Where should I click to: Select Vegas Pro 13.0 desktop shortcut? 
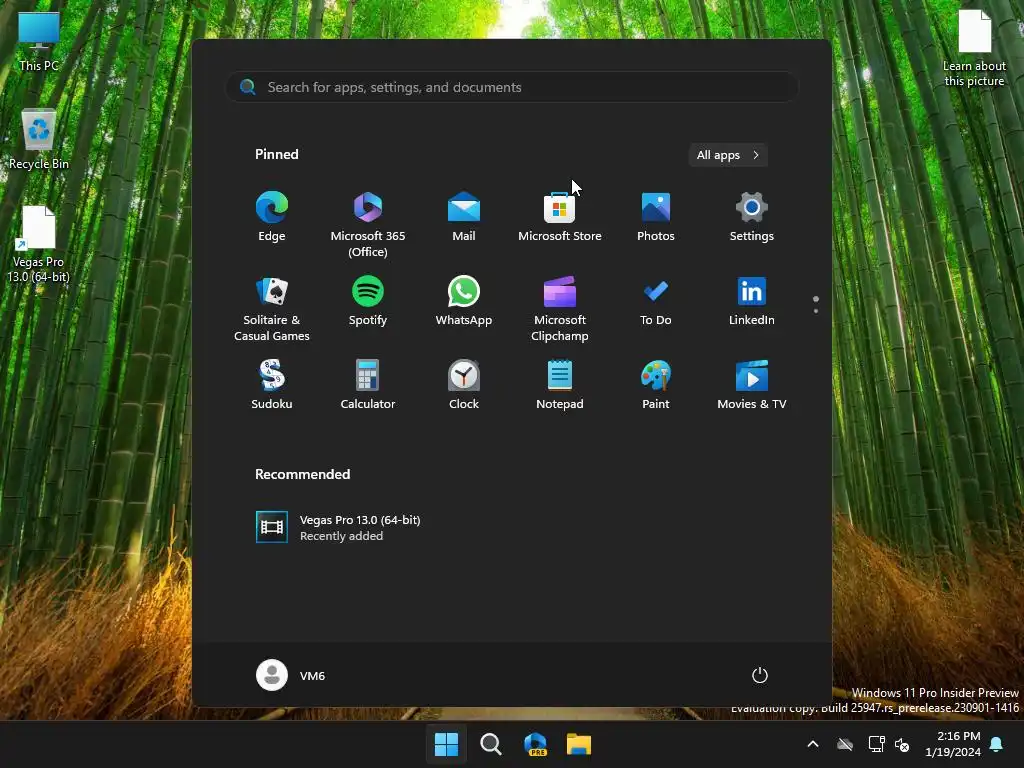click(x=39, y=245)
